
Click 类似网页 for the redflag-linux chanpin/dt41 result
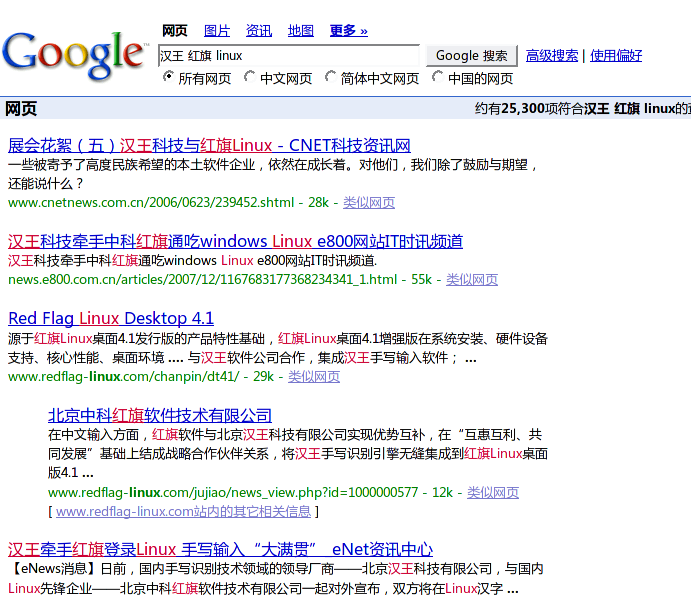[314, 376]
